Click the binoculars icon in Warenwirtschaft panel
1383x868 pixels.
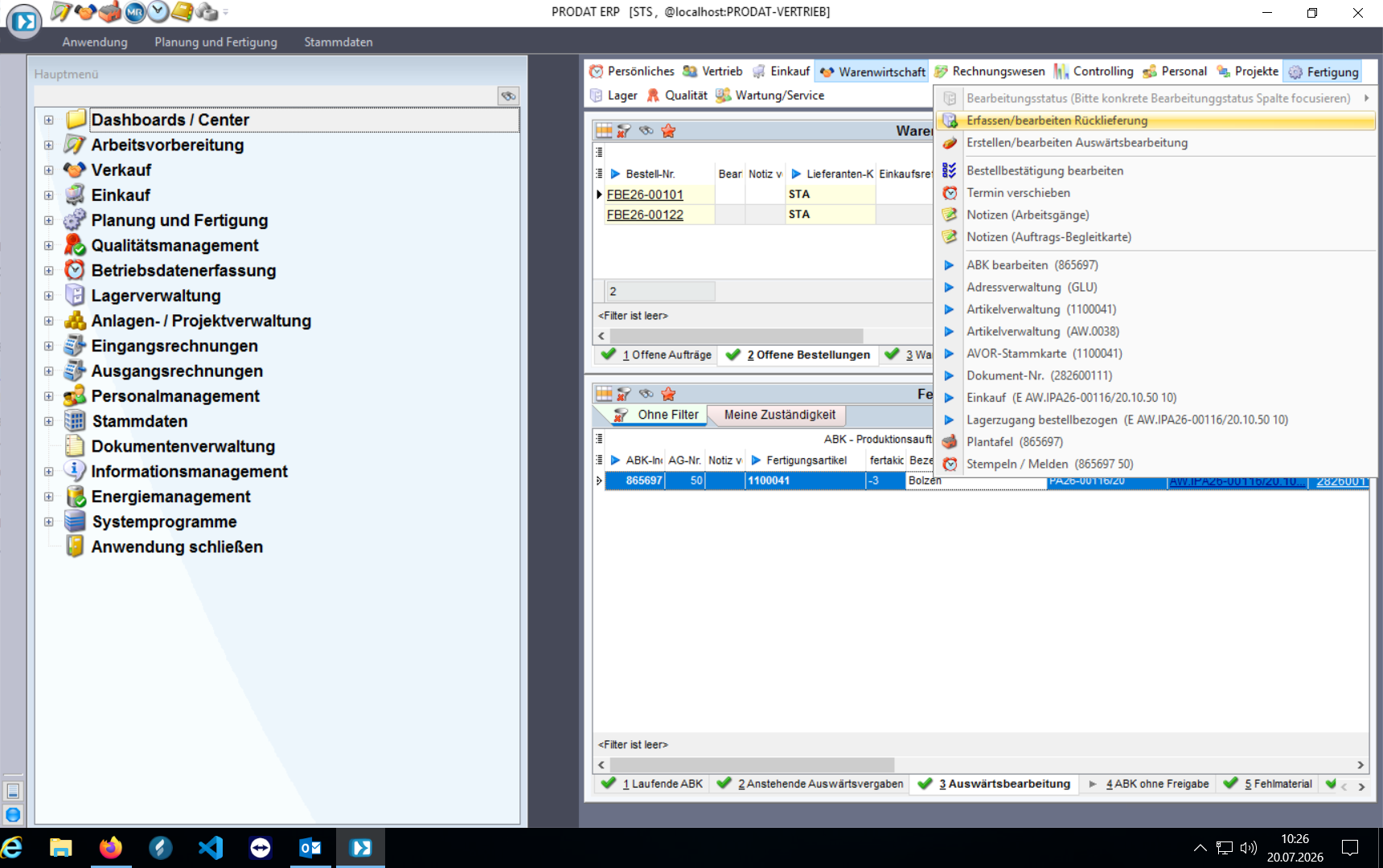[646, 130]
